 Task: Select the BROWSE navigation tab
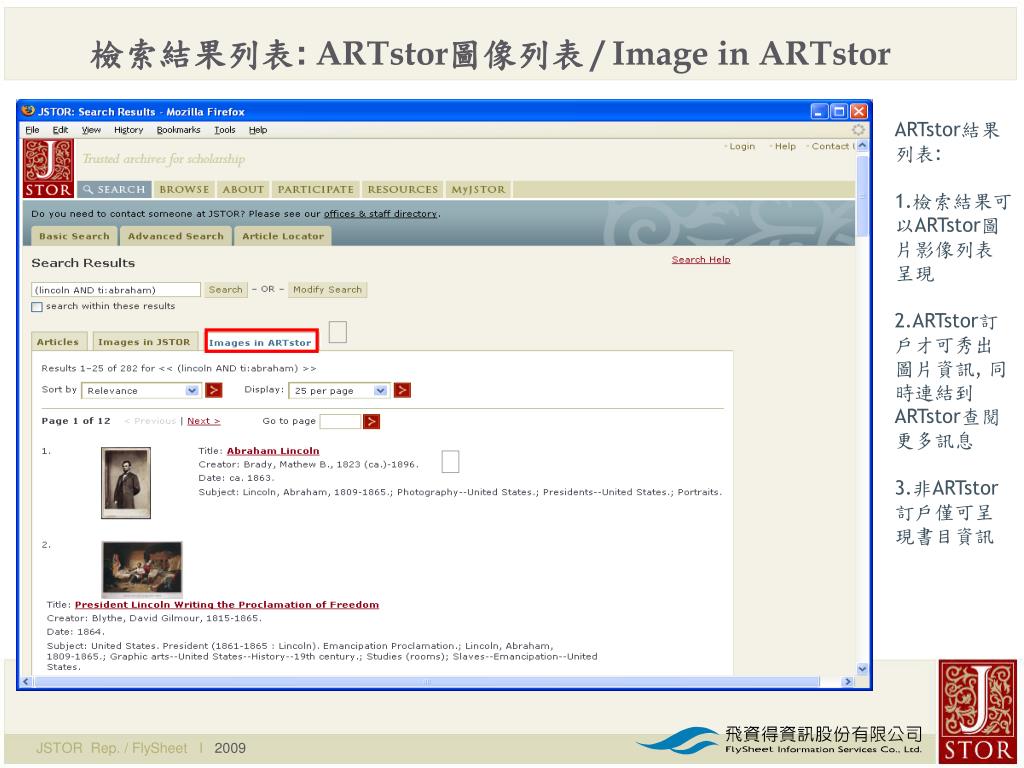tap(184, 189)
